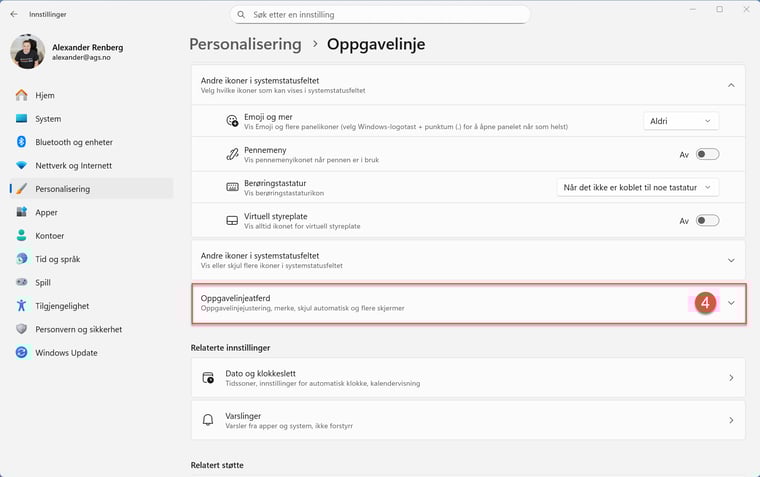Select Spill in sidebar
760x477 pixels.
[92, 282]
